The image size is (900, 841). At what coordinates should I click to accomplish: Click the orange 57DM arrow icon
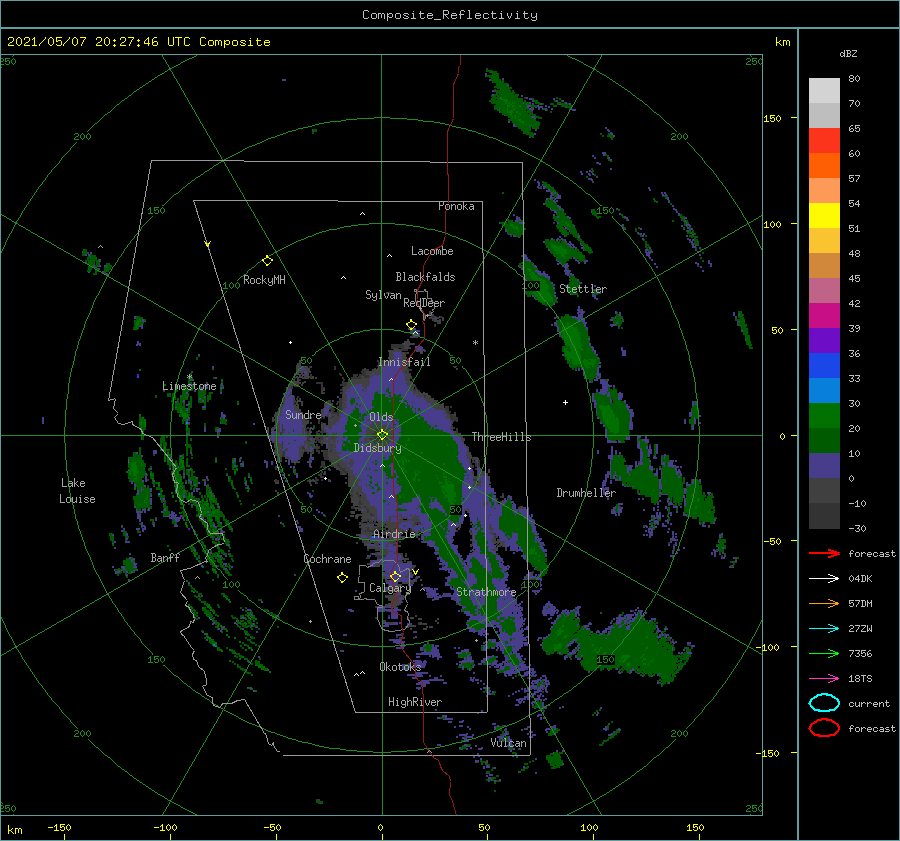coord(824,603)
